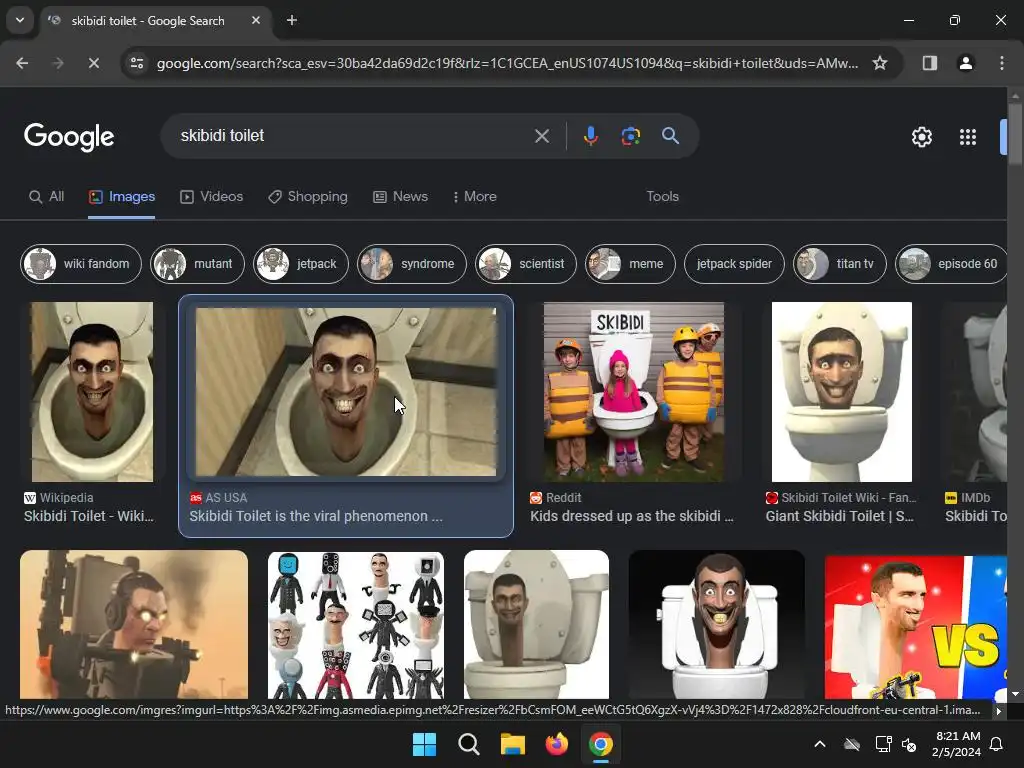Open Google Lens image search icon
Screen dimensions: 1024x768
(630, 136)
